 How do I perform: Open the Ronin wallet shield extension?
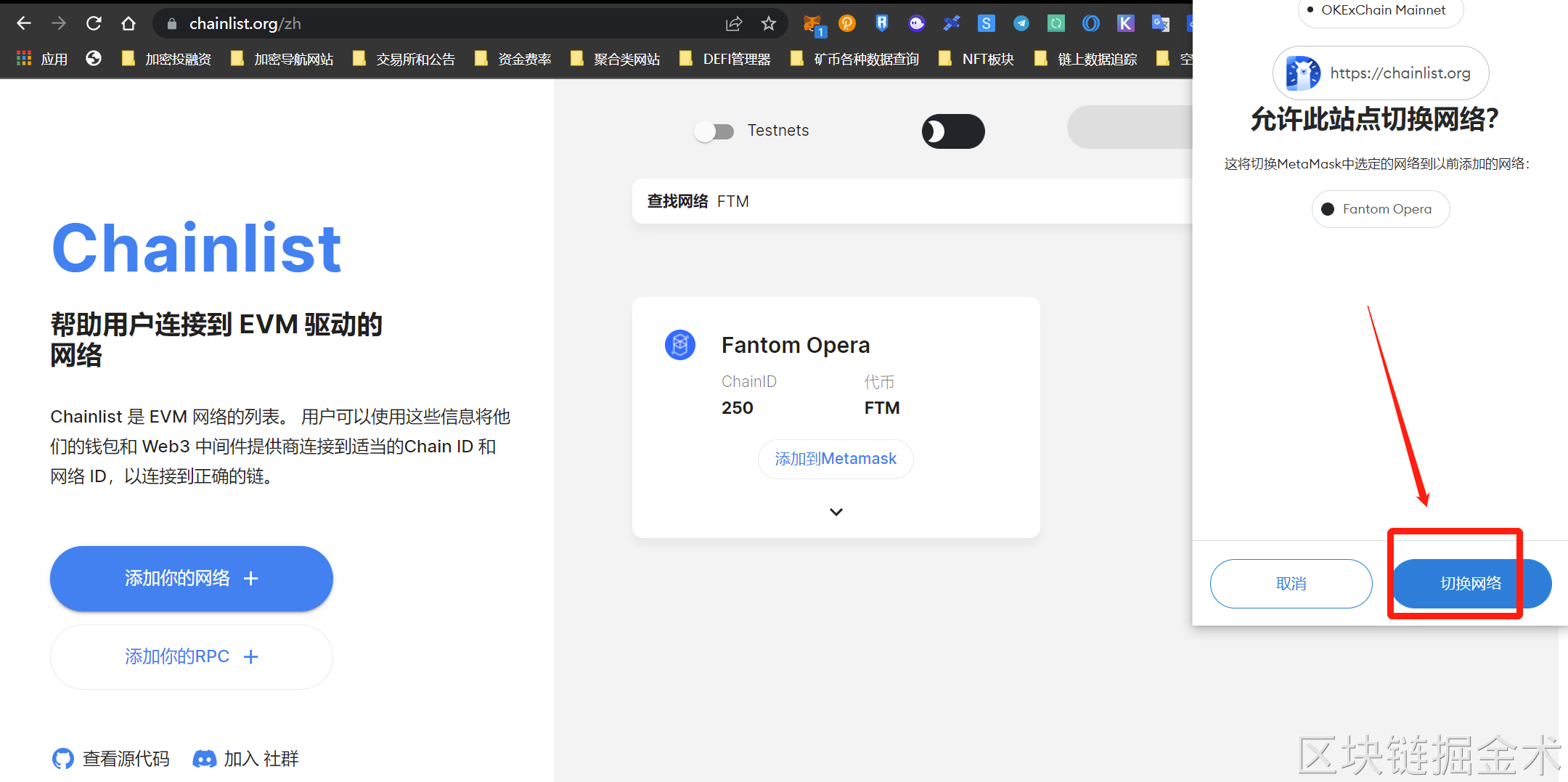pos(882,24)
